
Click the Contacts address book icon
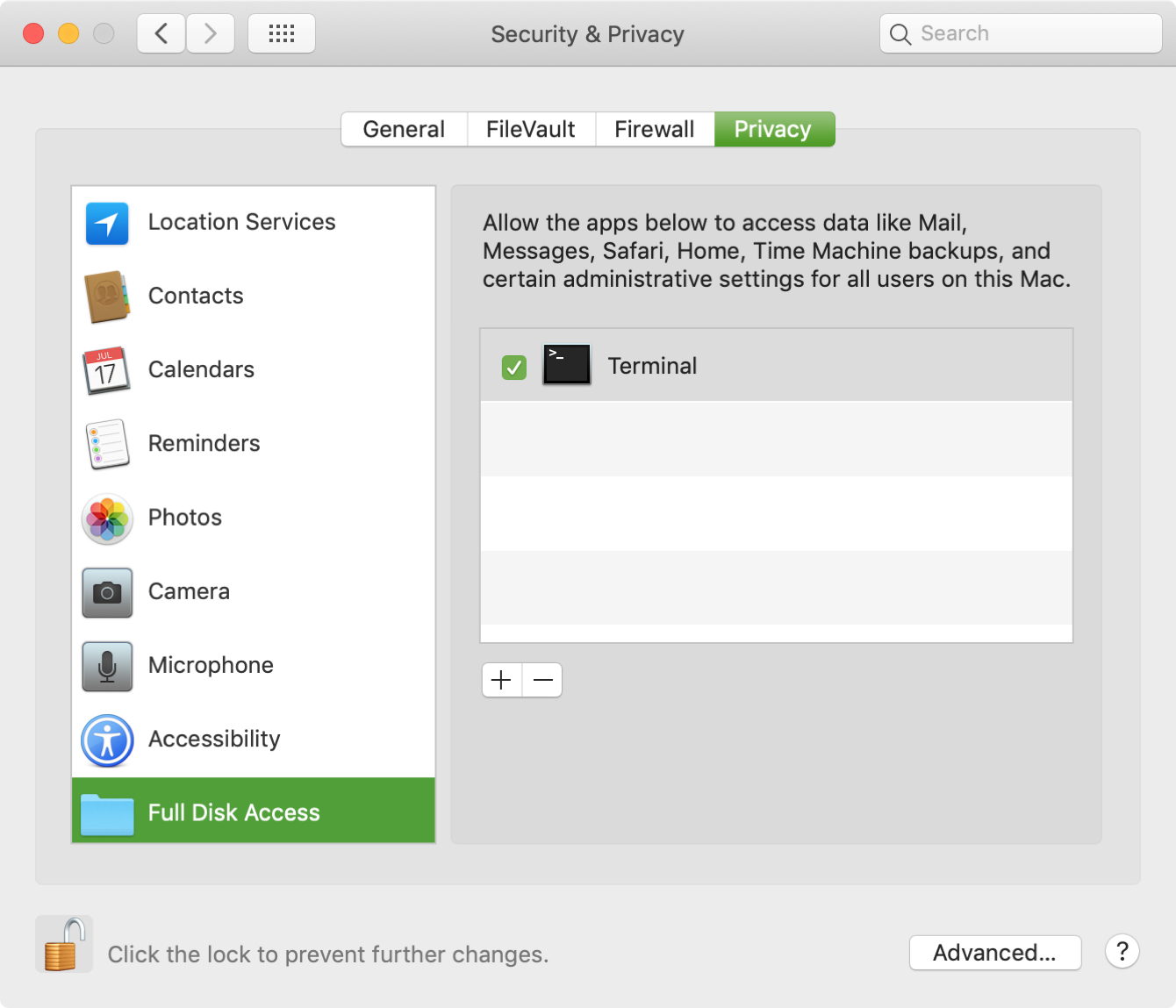point(107,297)
